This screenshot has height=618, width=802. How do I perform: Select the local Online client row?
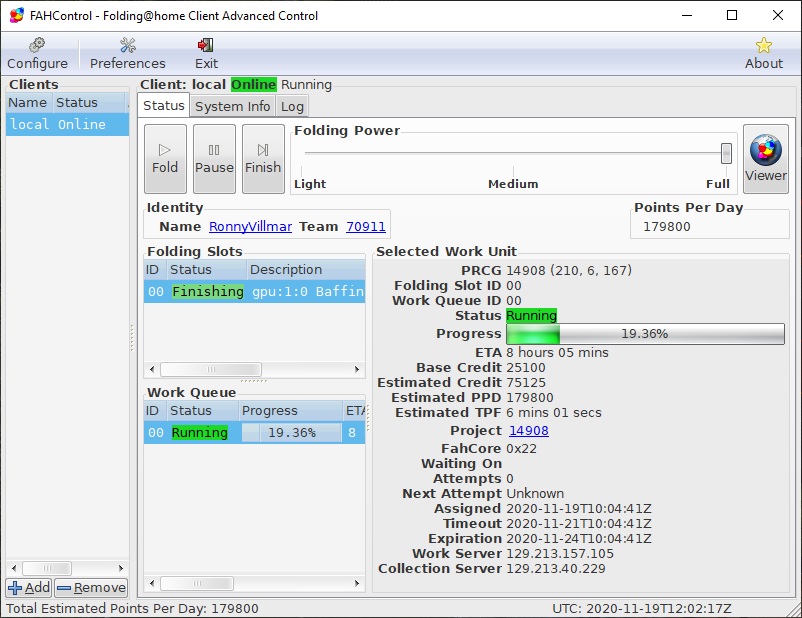click(68, 124)
